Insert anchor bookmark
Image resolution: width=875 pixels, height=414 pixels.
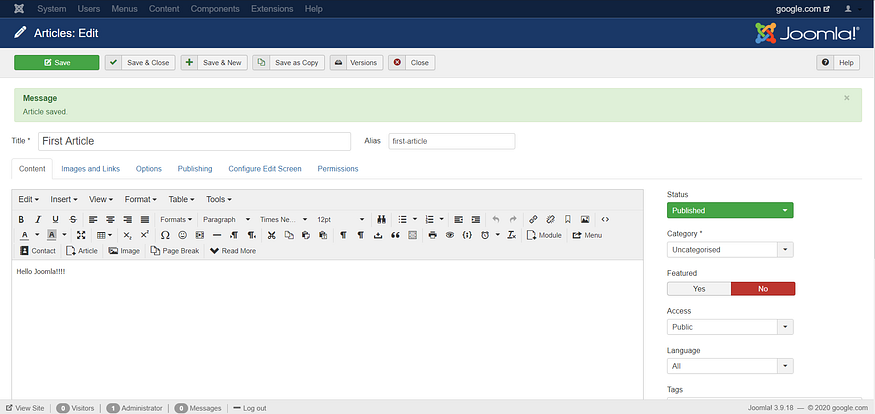(x=568, y=219)
